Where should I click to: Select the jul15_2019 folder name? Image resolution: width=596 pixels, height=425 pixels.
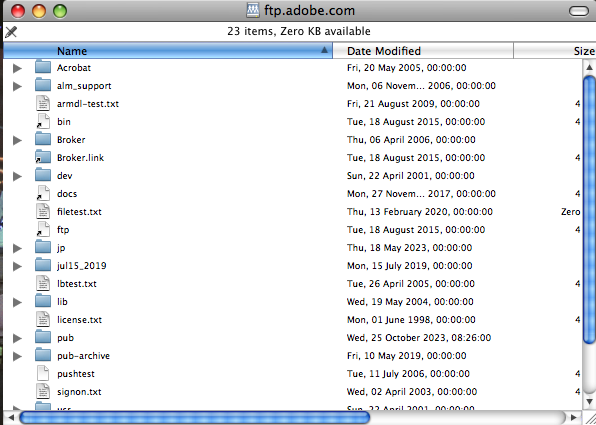coord(81,266)
